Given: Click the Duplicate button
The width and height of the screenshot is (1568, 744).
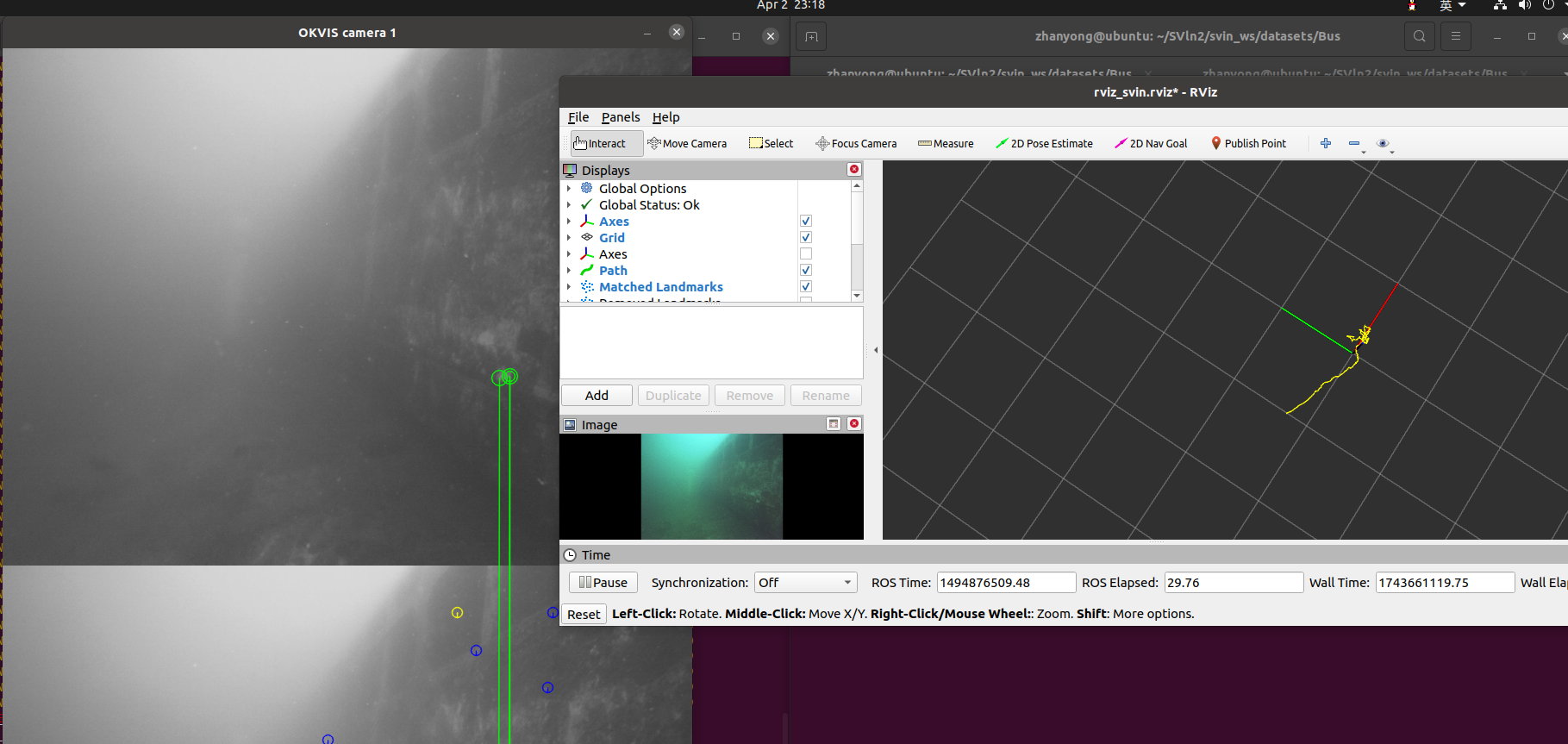Looking at the screenshot, I should pyautogui.click(x=673, y=396).
